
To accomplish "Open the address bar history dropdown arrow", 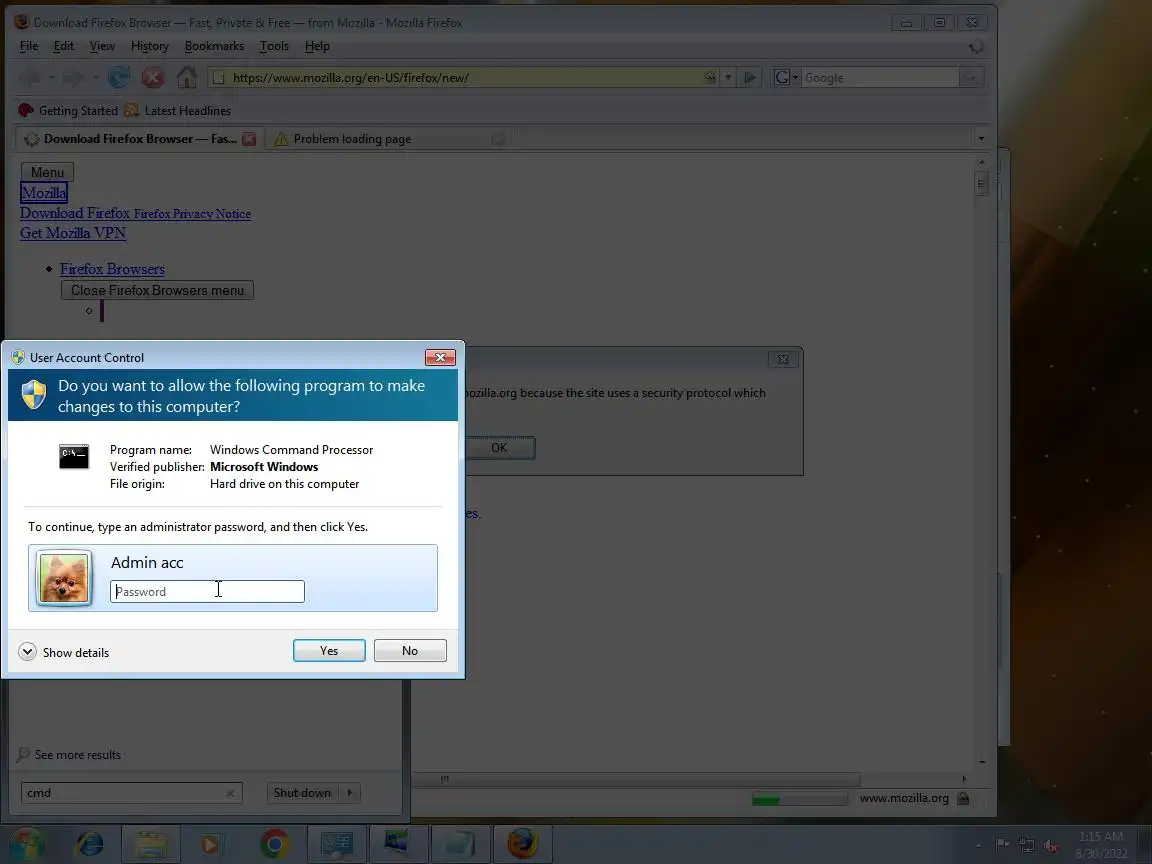I will 727,77.
